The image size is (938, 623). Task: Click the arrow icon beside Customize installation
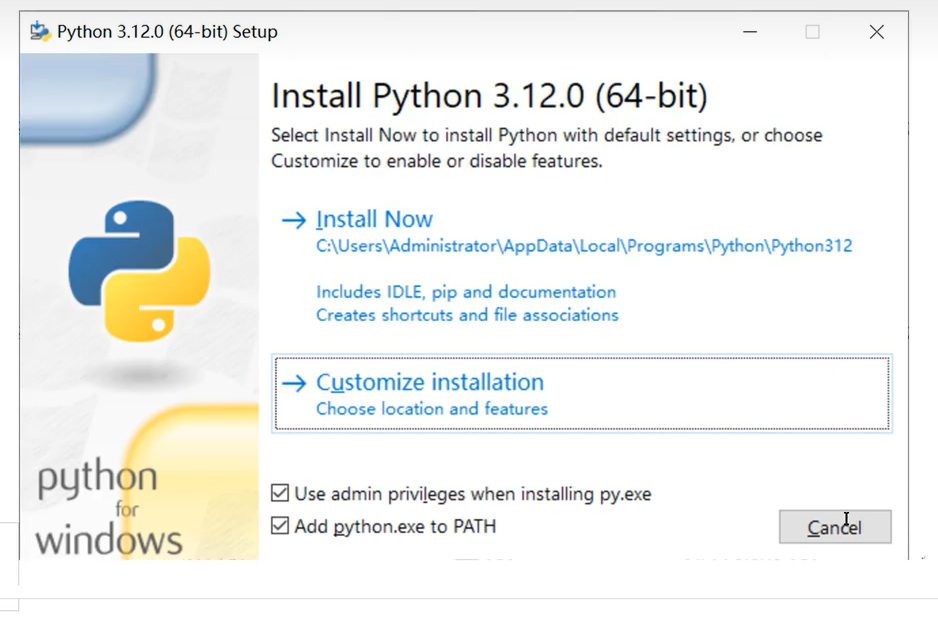click(x=293, y=383)
